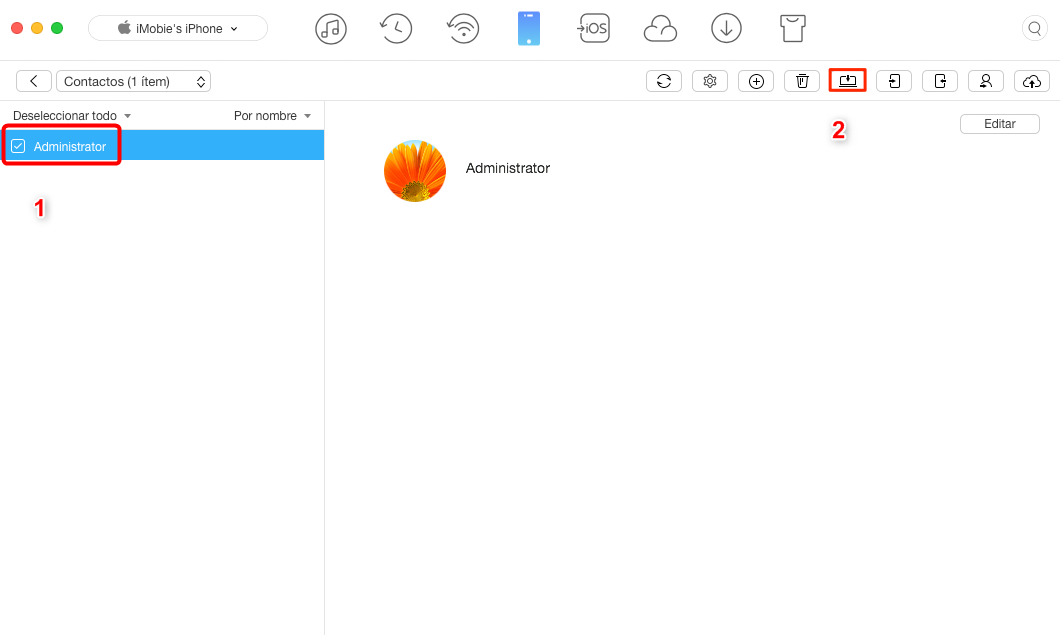Open the iOS Mover feature
This screenshot has width=1060, height=635.
[594, 28]
